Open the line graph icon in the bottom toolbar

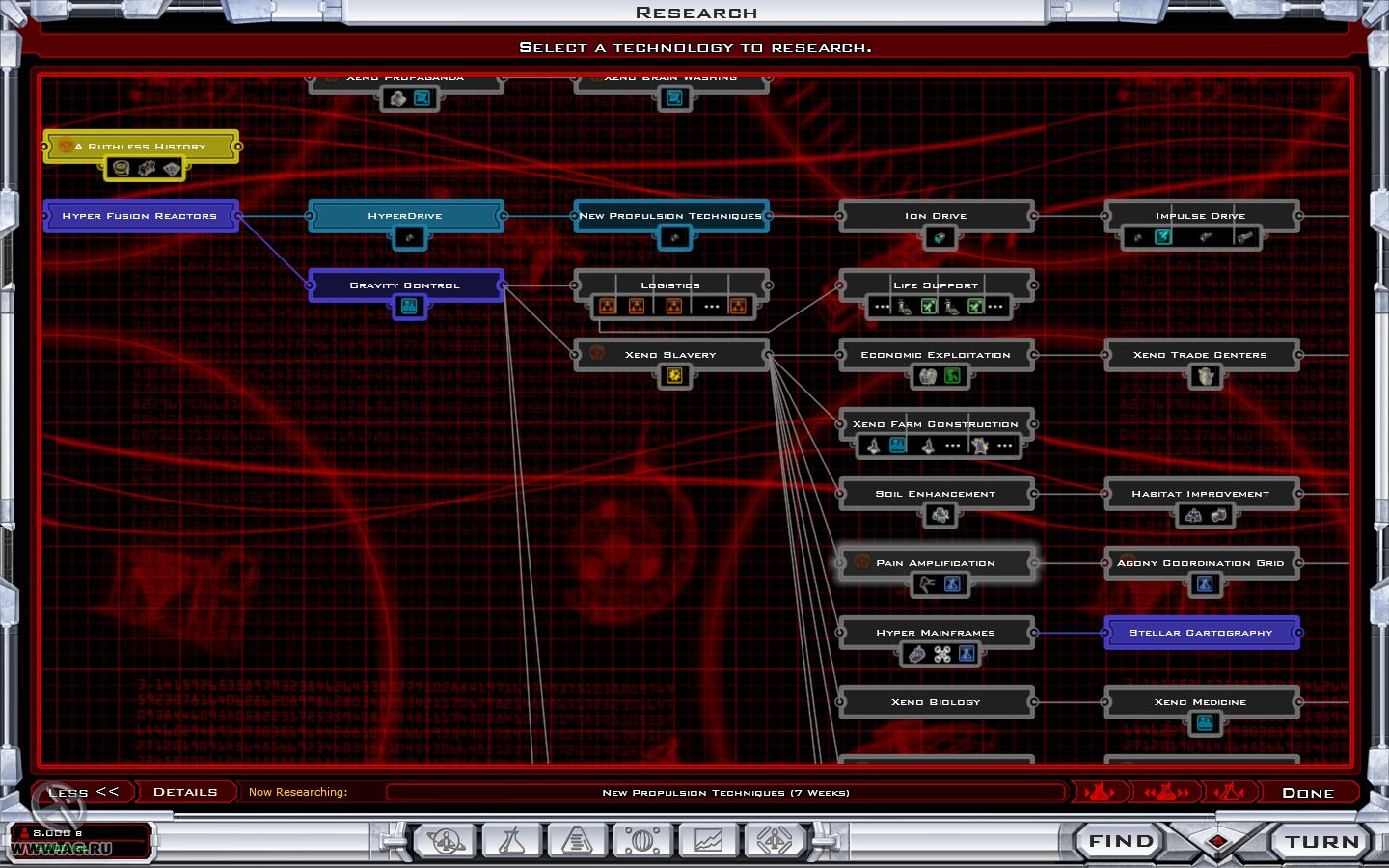pos(708,841)
